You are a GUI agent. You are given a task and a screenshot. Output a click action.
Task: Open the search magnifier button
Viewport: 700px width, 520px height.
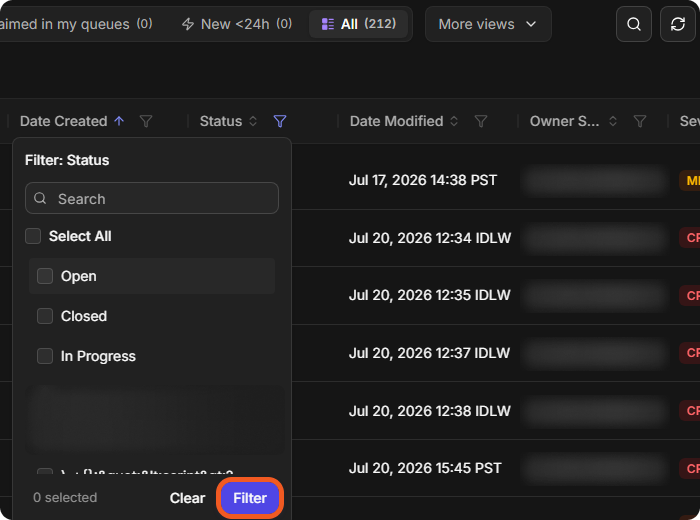tap(633, 24)
